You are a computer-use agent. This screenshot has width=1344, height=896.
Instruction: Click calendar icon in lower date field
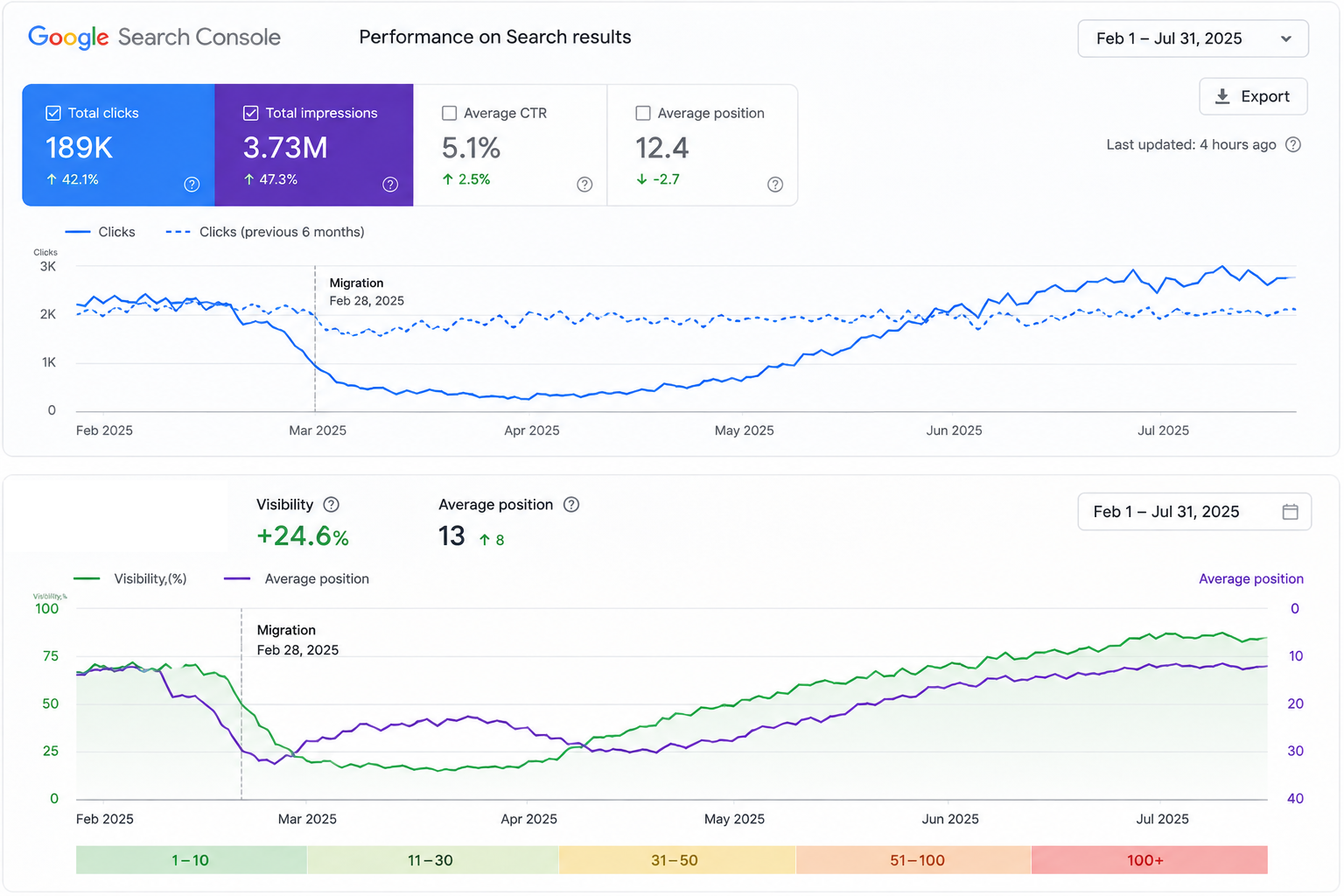point(1290,512)
